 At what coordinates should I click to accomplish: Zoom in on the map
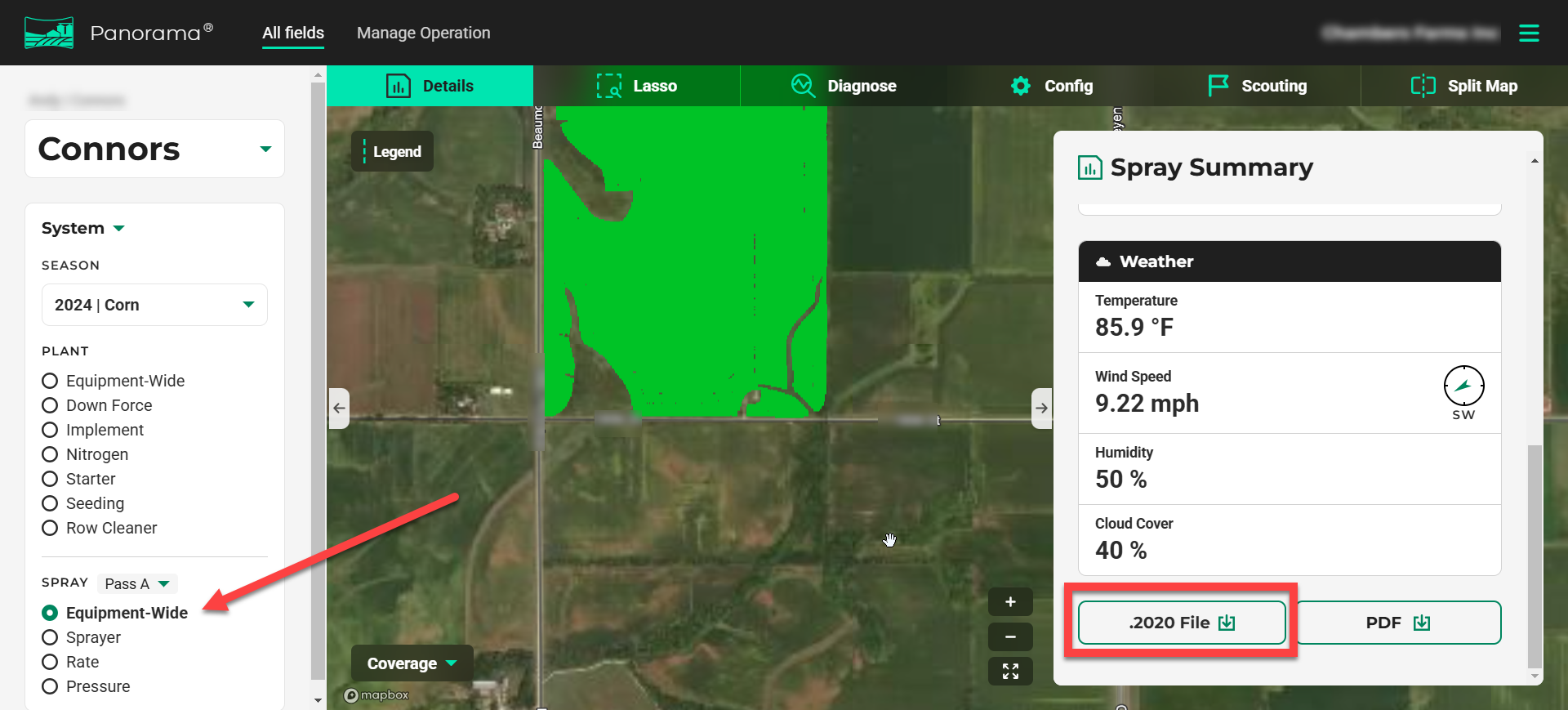tap(1010, 602)
